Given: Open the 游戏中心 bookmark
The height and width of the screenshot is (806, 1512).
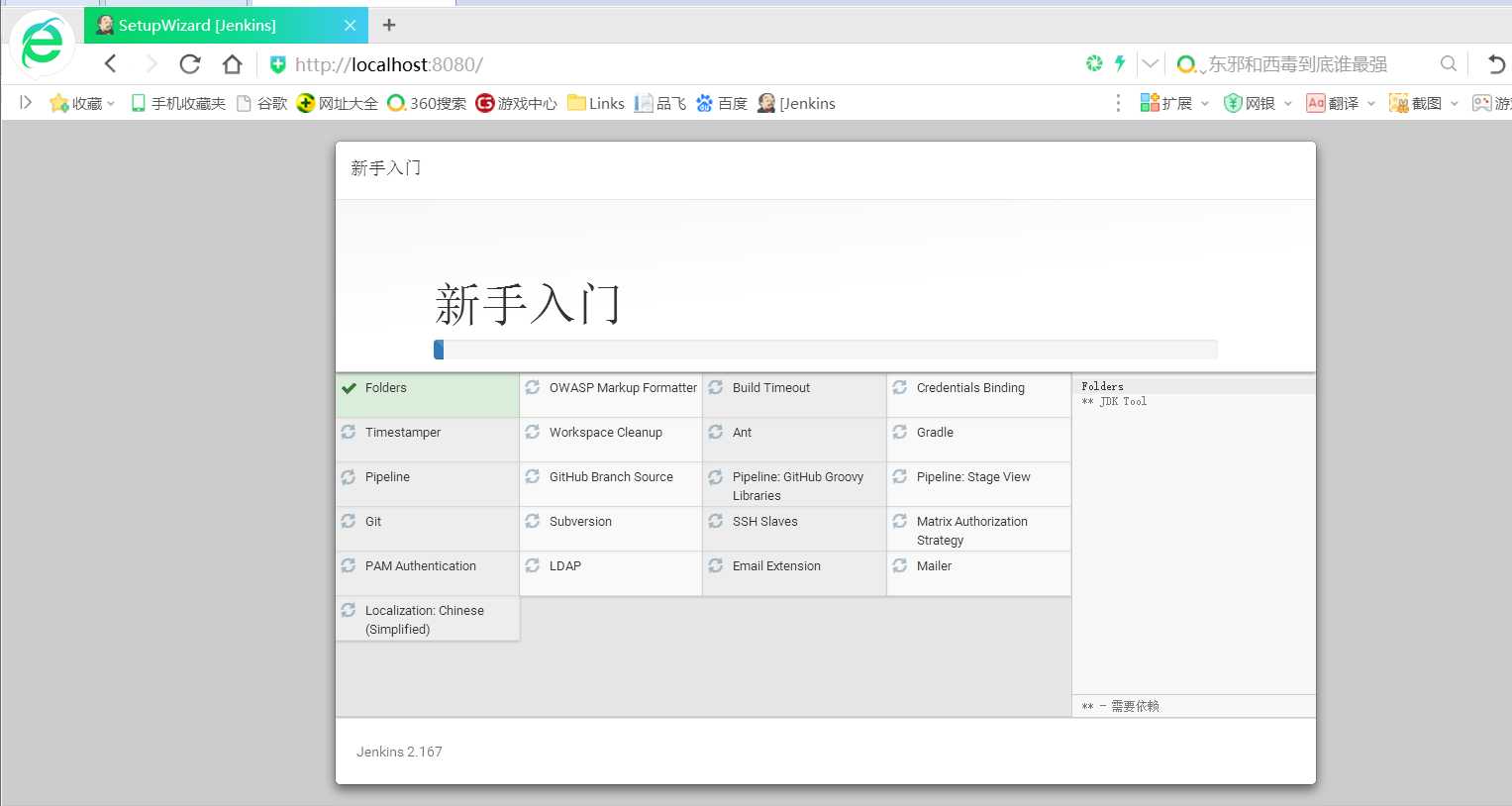Looking at the screenshot, I should click(x=517, y=103).
